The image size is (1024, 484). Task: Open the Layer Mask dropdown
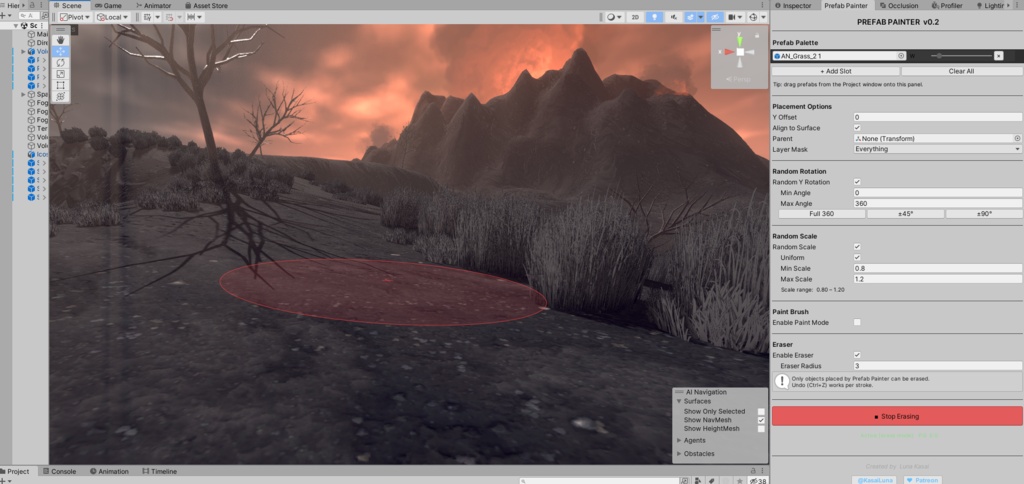pos(938,149)
